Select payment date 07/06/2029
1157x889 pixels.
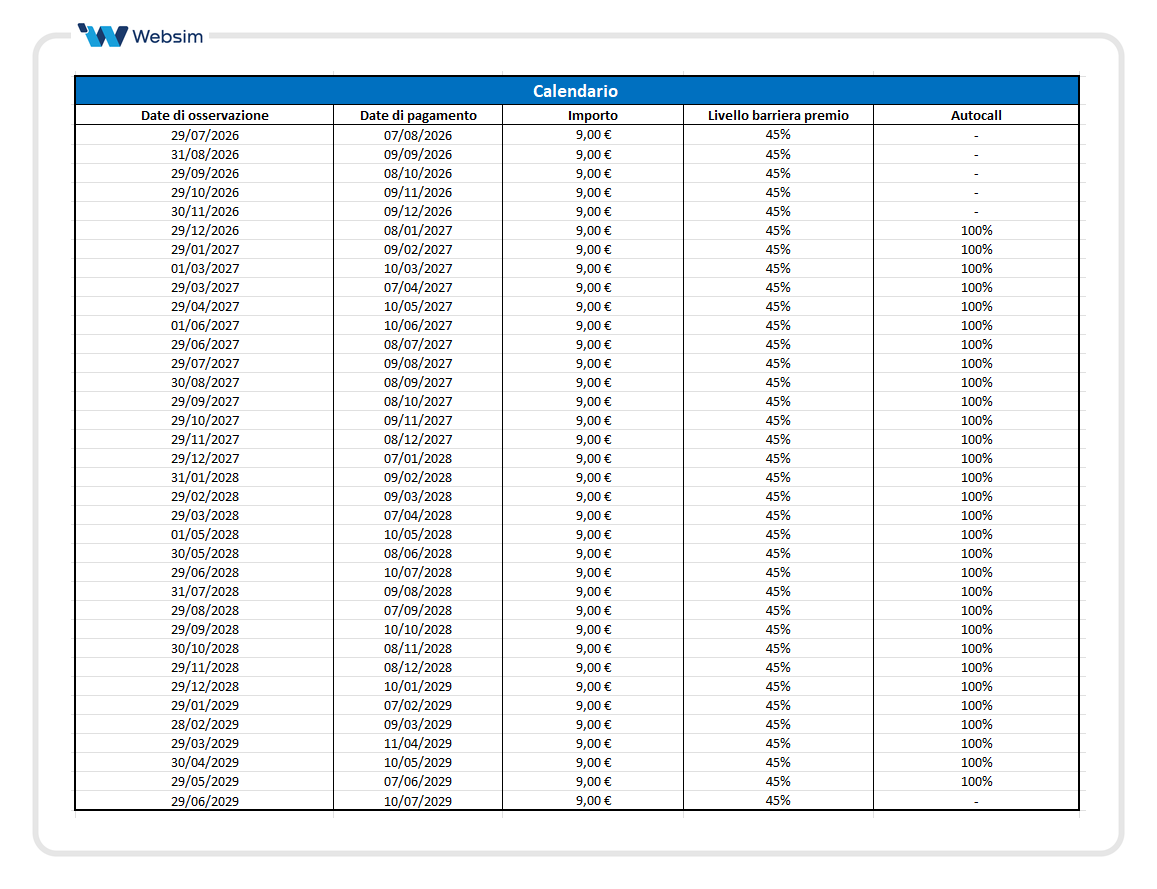tap(418, 781)
